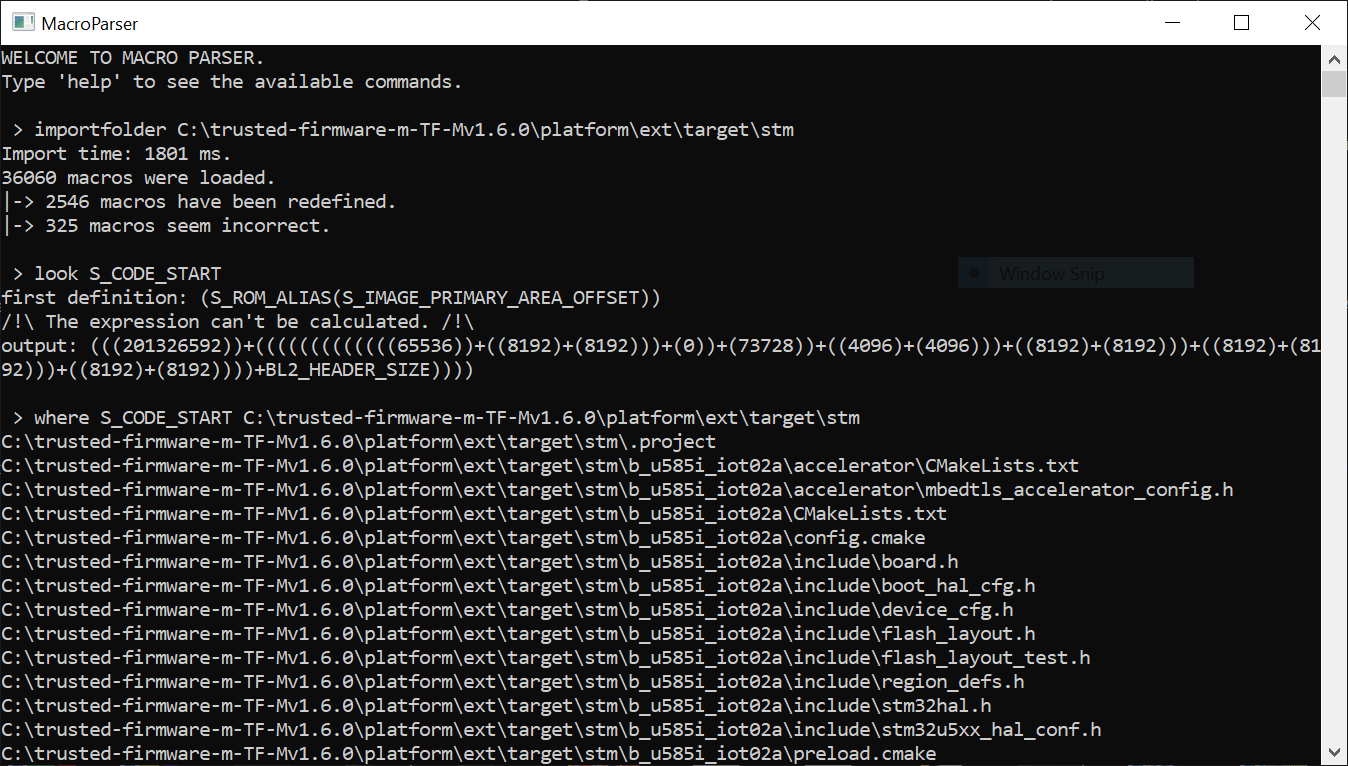The image size is (1348, 766).
Task: Click the importfolder command line
Action: click(404, 130)
